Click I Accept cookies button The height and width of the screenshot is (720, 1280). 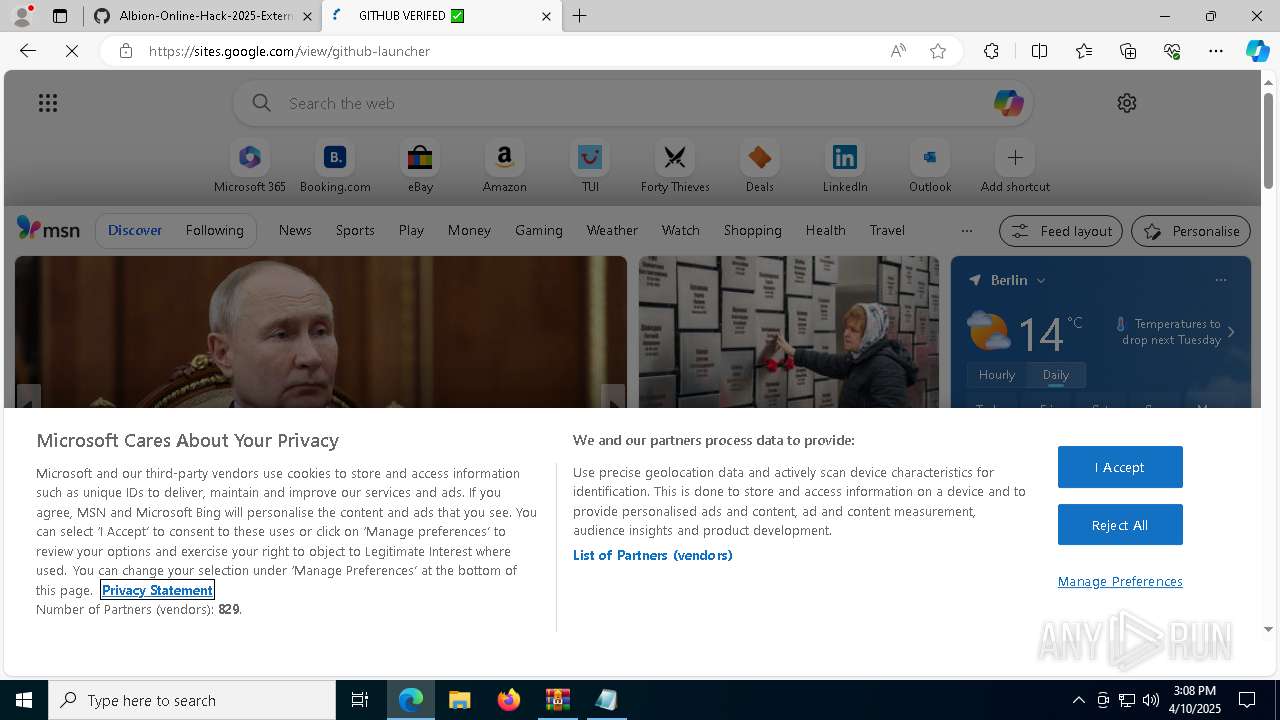[x=1120, y=467]
